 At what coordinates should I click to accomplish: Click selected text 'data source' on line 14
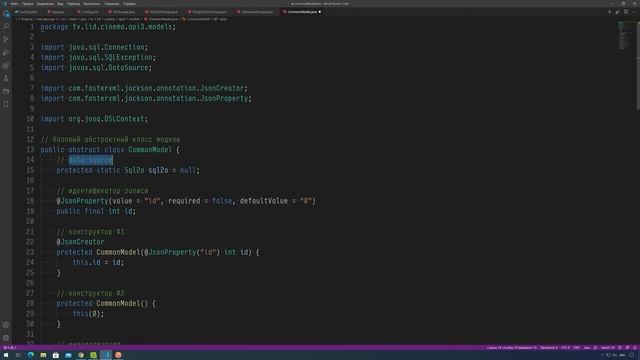(91, 160)
